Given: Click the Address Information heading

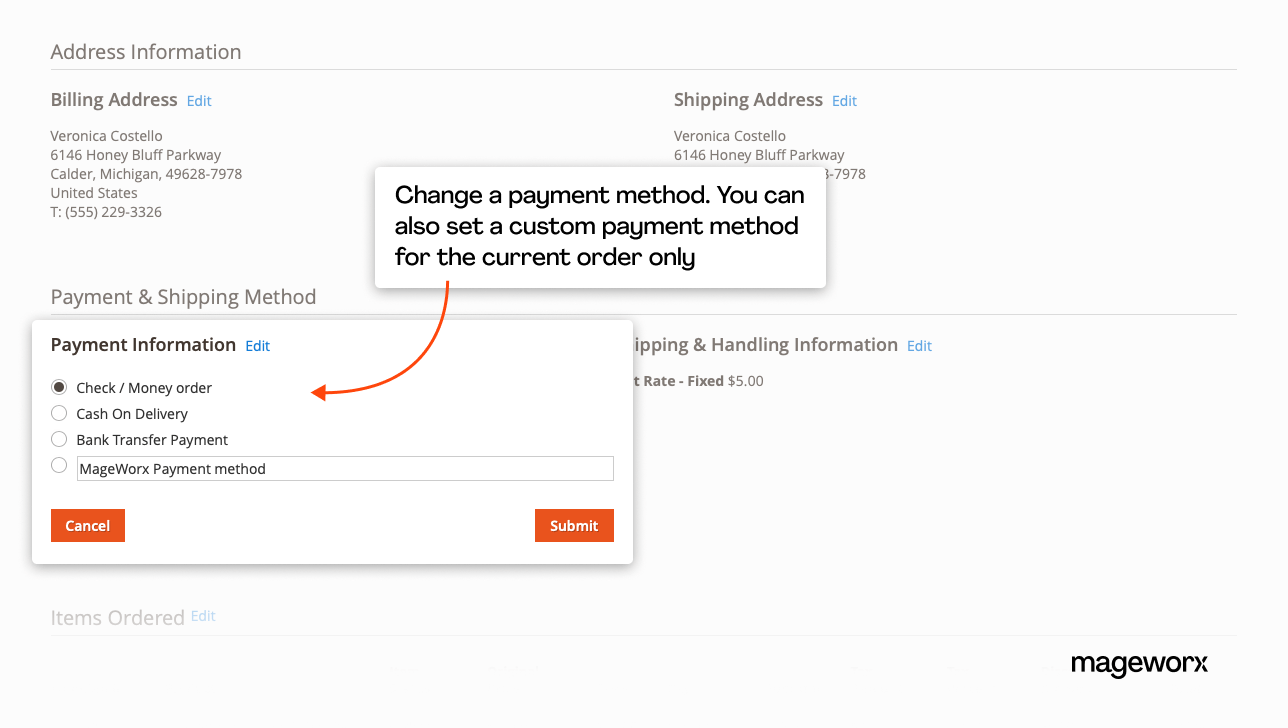Looking at the screenshot, I should [x=145, y=51].
